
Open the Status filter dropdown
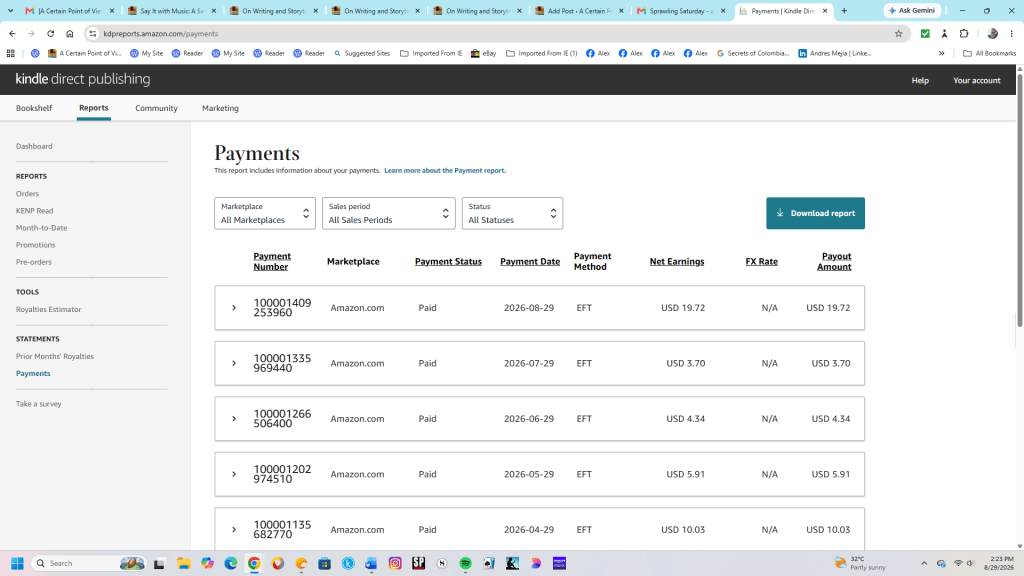[512, 213]
